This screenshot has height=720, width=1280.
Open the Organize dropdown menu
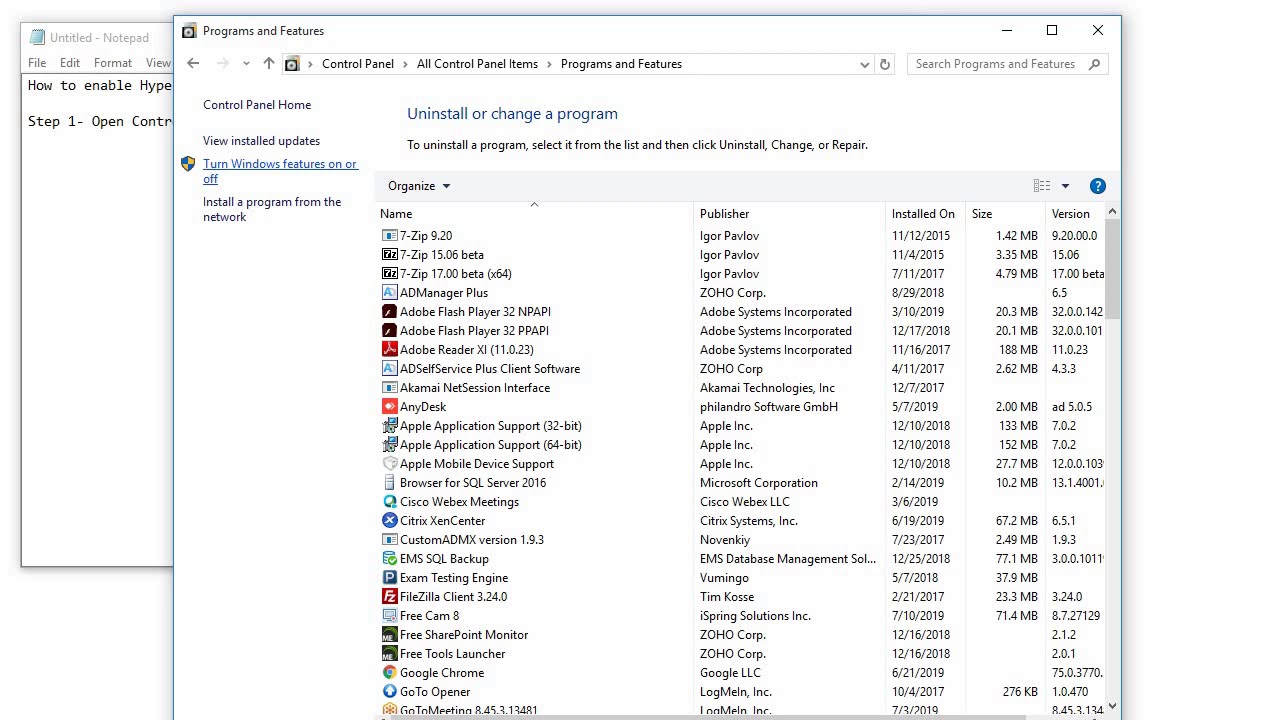419,186
